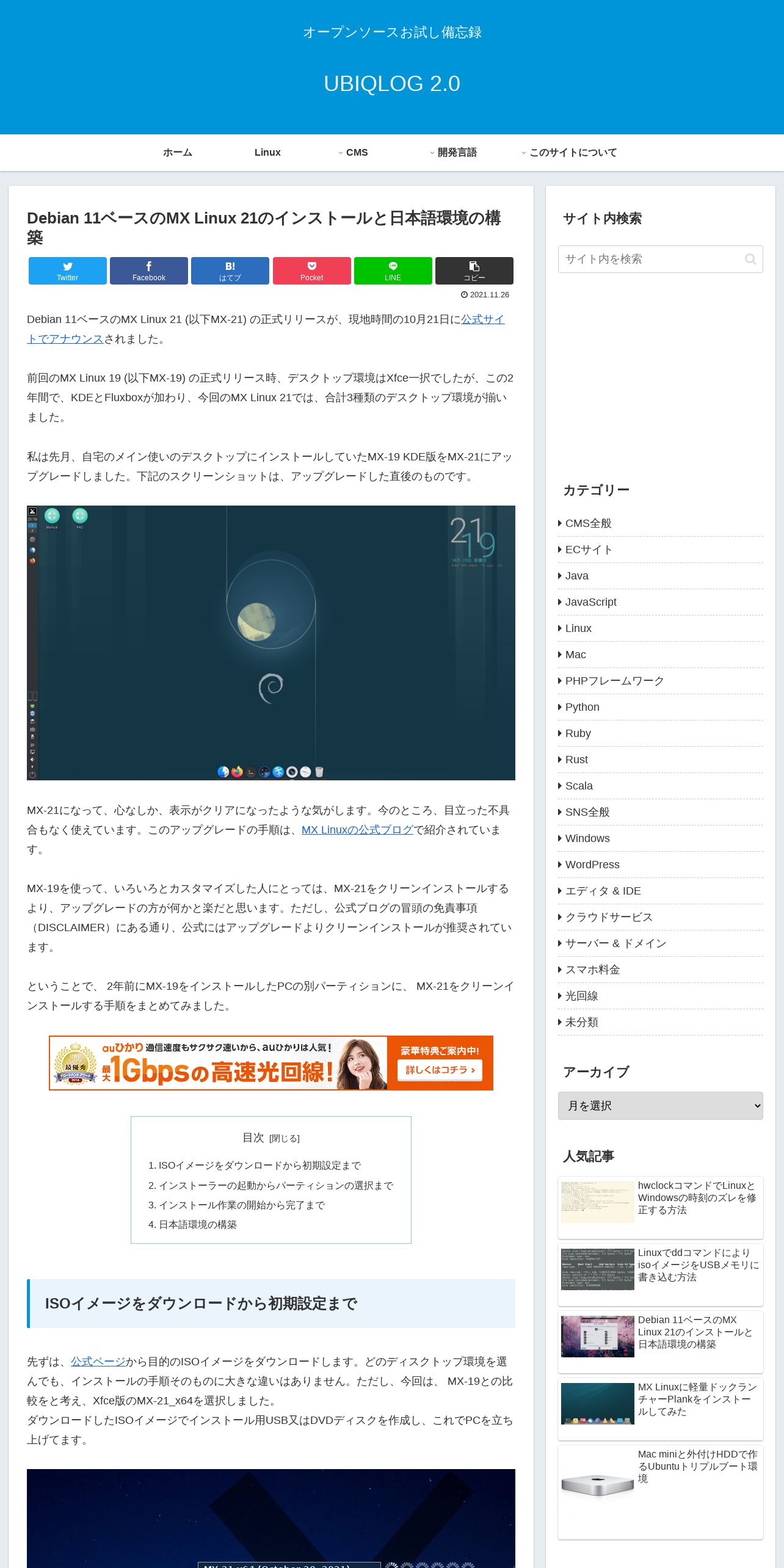784x1568 pixels.
Task: Open the Scala category
Action: 661,786
